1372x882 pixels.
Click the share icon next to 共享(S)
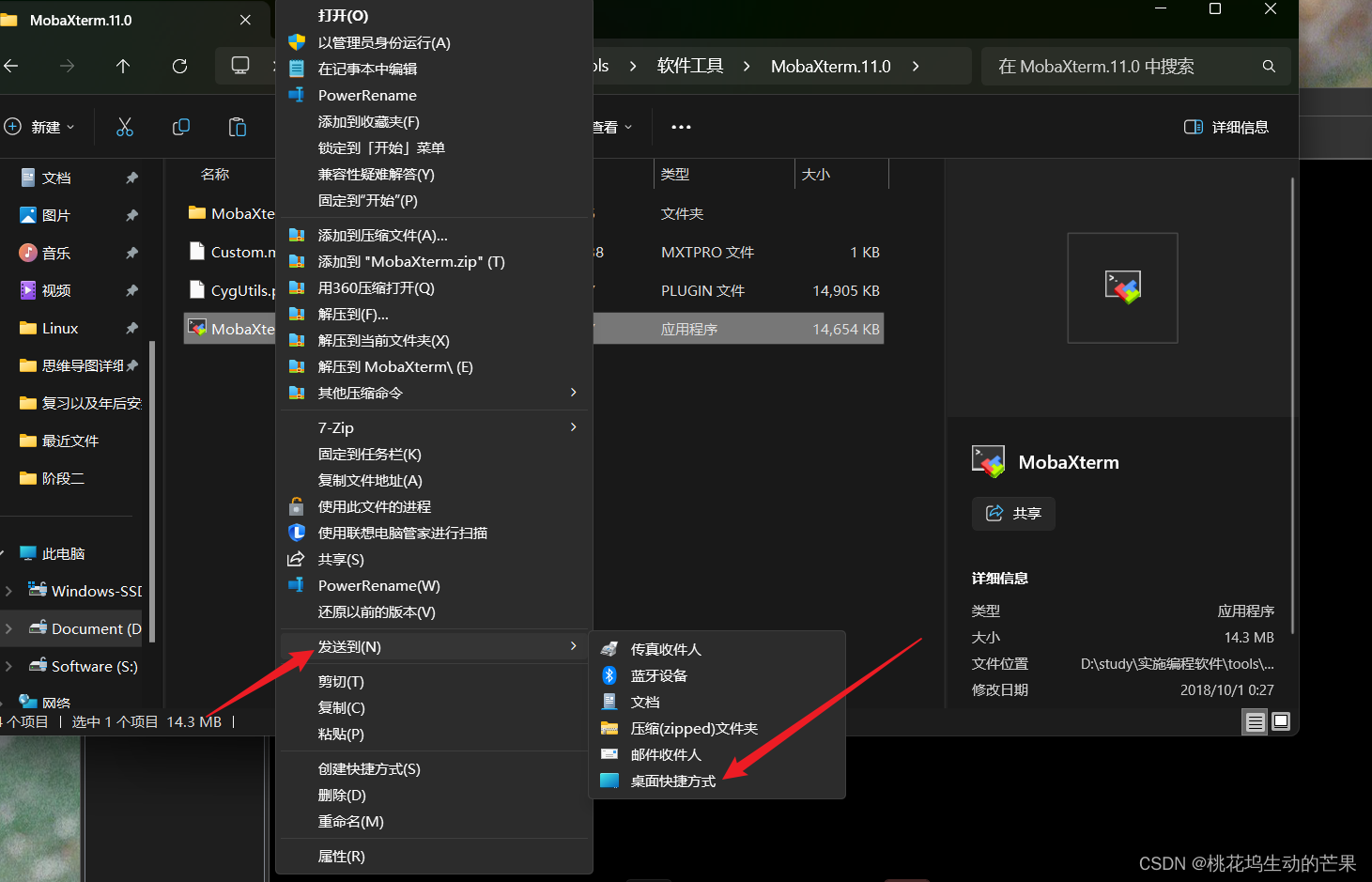click(296, 559)
